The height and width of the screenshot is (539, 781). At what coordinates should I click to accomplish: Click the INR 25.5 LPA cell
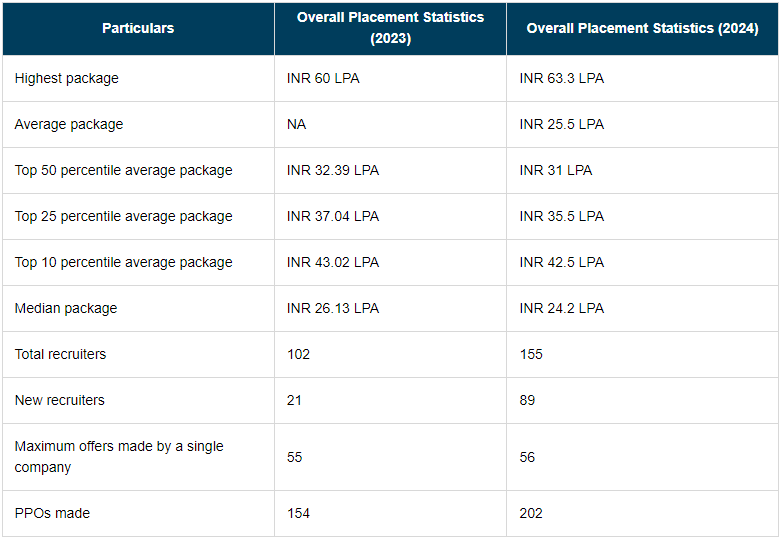[561, 124]
